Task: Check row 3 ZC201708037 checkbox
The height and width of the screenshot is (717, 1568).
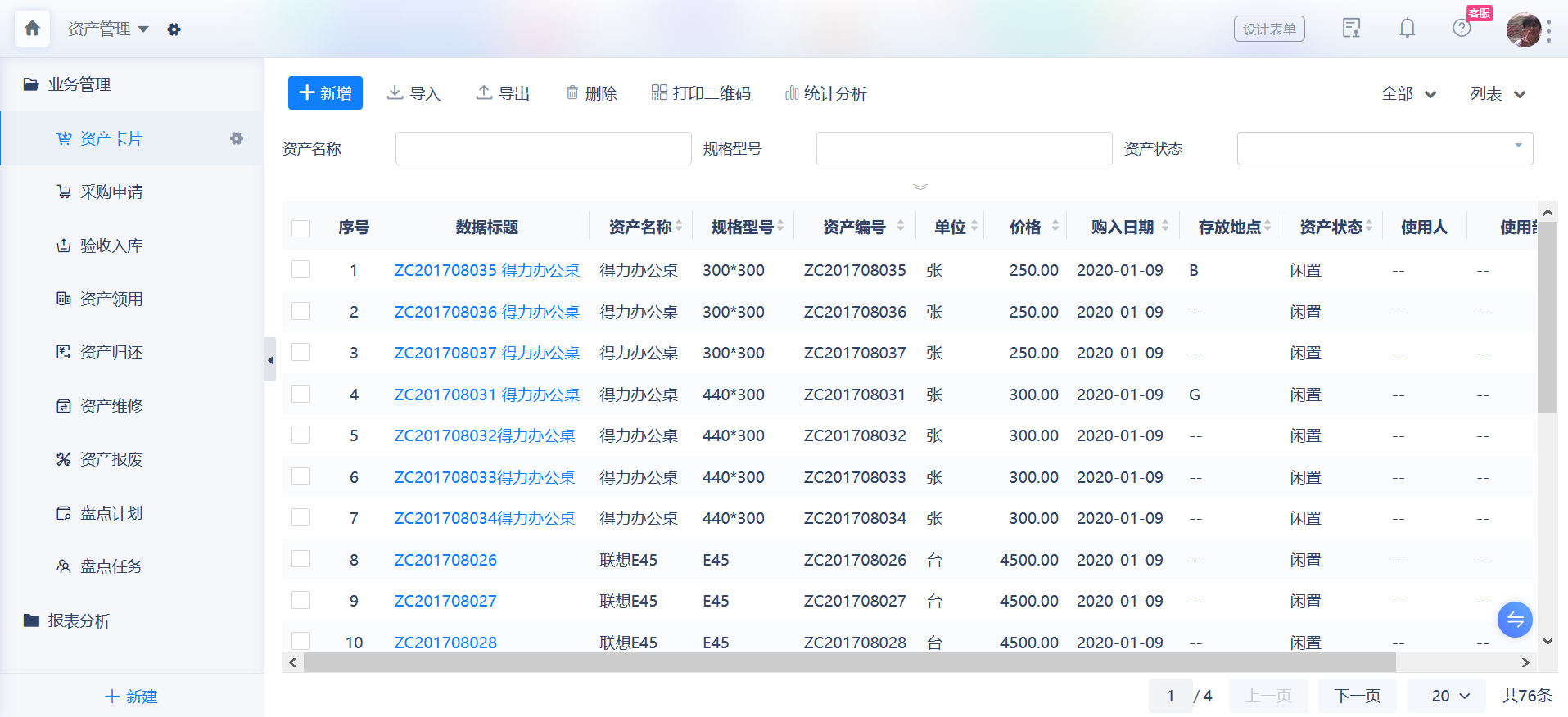Action: [x=300, y=352]
